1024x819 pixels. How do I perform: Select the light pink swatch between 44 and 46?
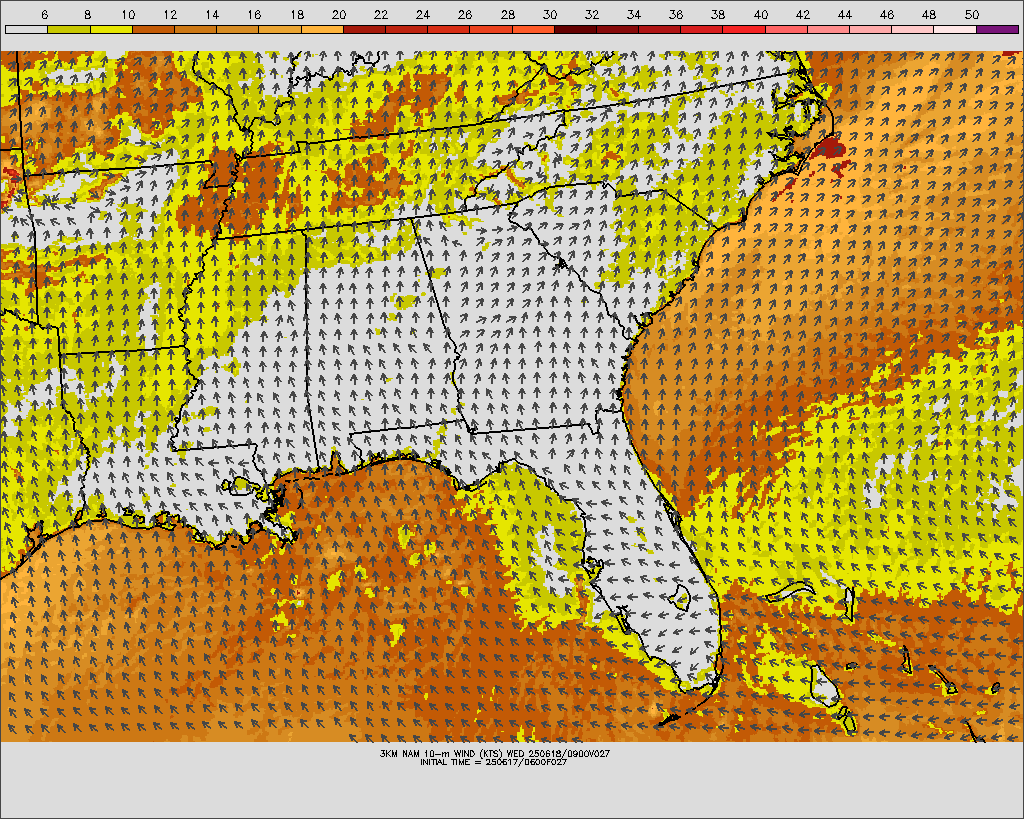[x=871, y=29]
